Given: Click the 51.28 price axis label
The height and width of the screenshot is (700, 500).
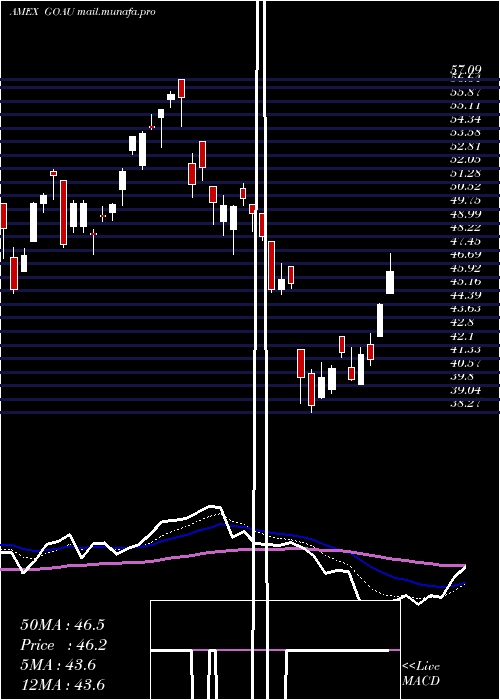Looking at the screenshot, I should 465,173.
